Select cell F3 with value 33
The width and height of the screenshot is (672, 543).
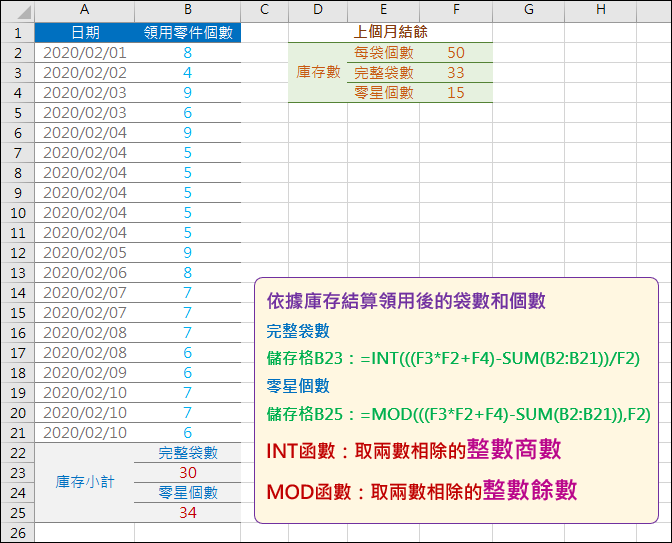coord(456,73)
